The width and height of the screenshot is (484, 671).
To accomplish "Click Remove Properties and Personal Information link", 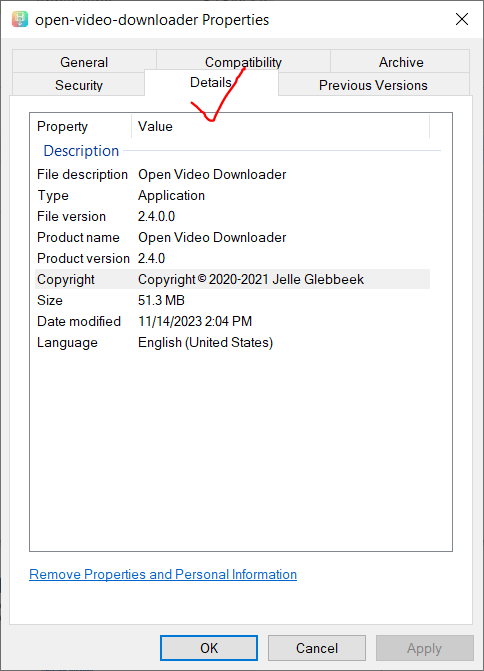I will tap(163, 574).
